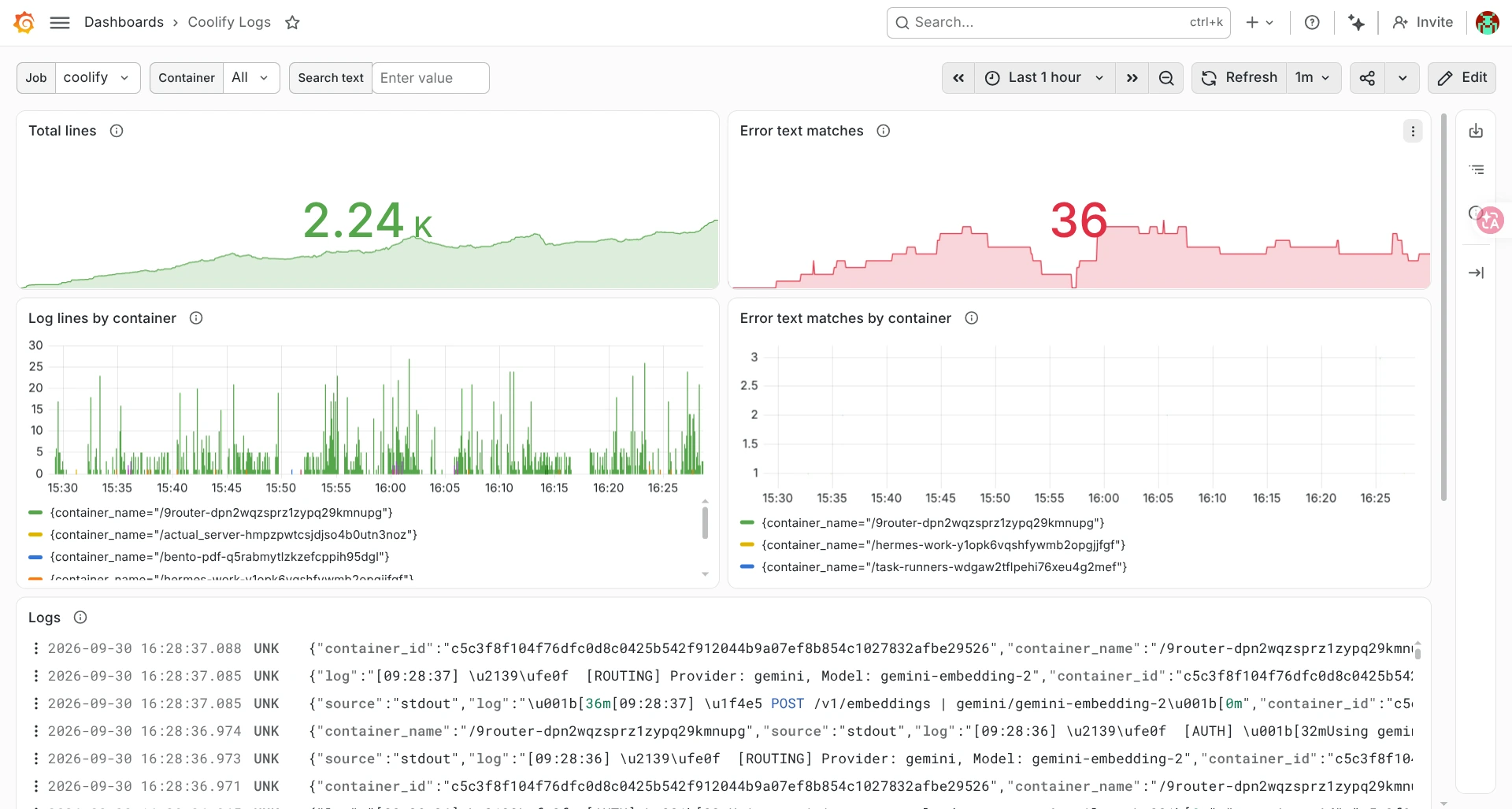The height and width of the screenshot is (809, 1512).
Task: Toggle 9router series in Error matches legend
Action: point(932,523)
